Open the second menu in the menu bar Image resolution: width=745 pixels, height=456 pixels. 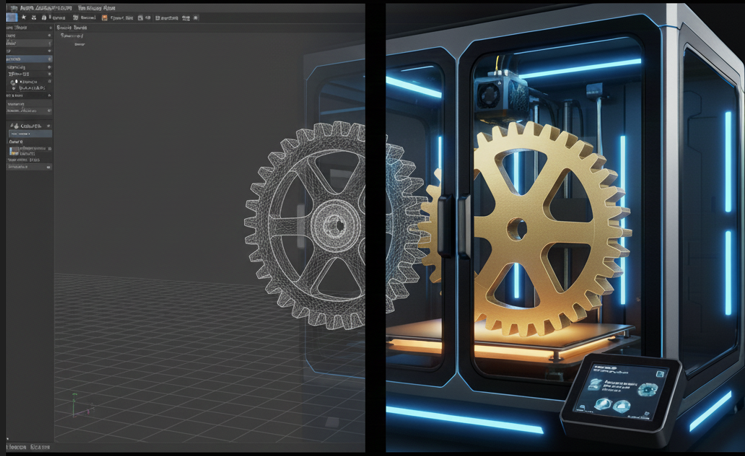97,5
